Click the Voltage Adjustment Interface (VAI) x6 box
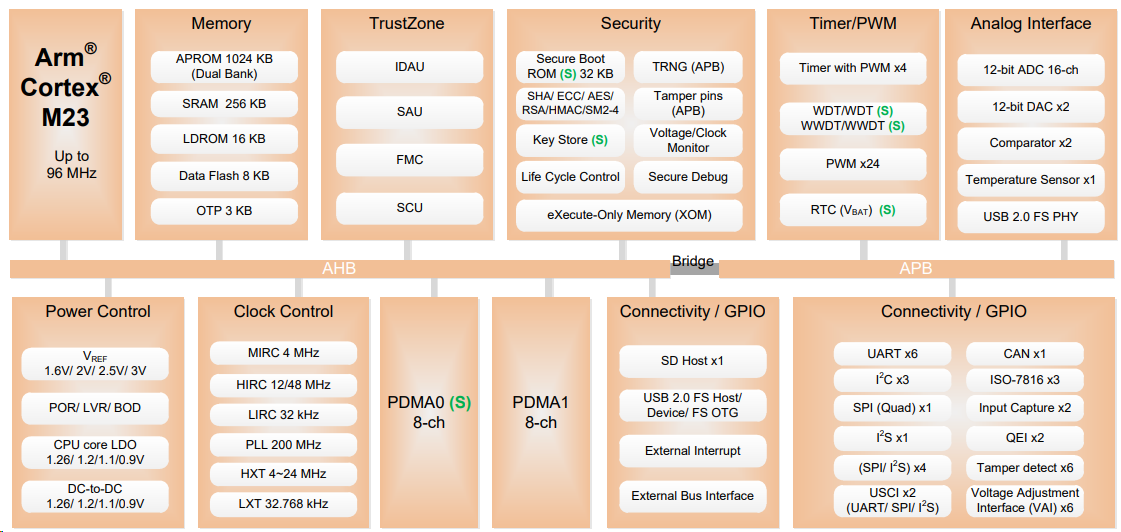 (x=1024, y=501)
